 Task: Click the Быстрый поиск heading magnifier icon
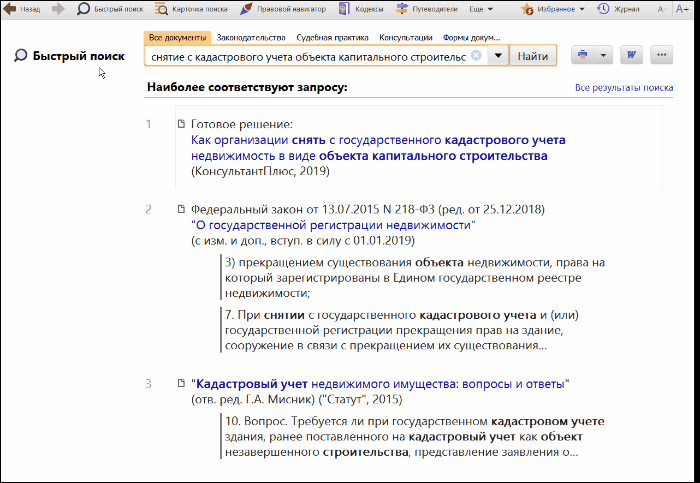[x=21, y=56]
